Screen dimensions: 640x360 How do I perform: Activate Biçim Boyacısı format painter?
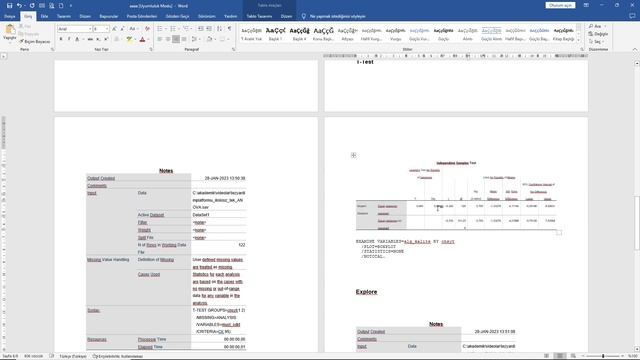coord(35,42)
